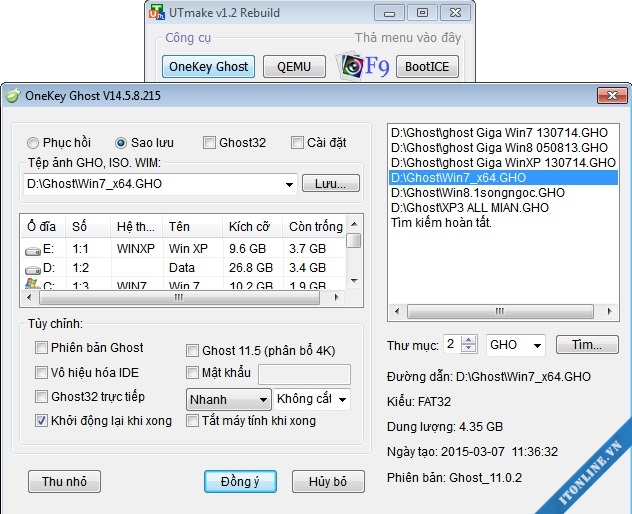Select D:\Ghost\Win7_x64.GHO in file list

pos(503,177)
